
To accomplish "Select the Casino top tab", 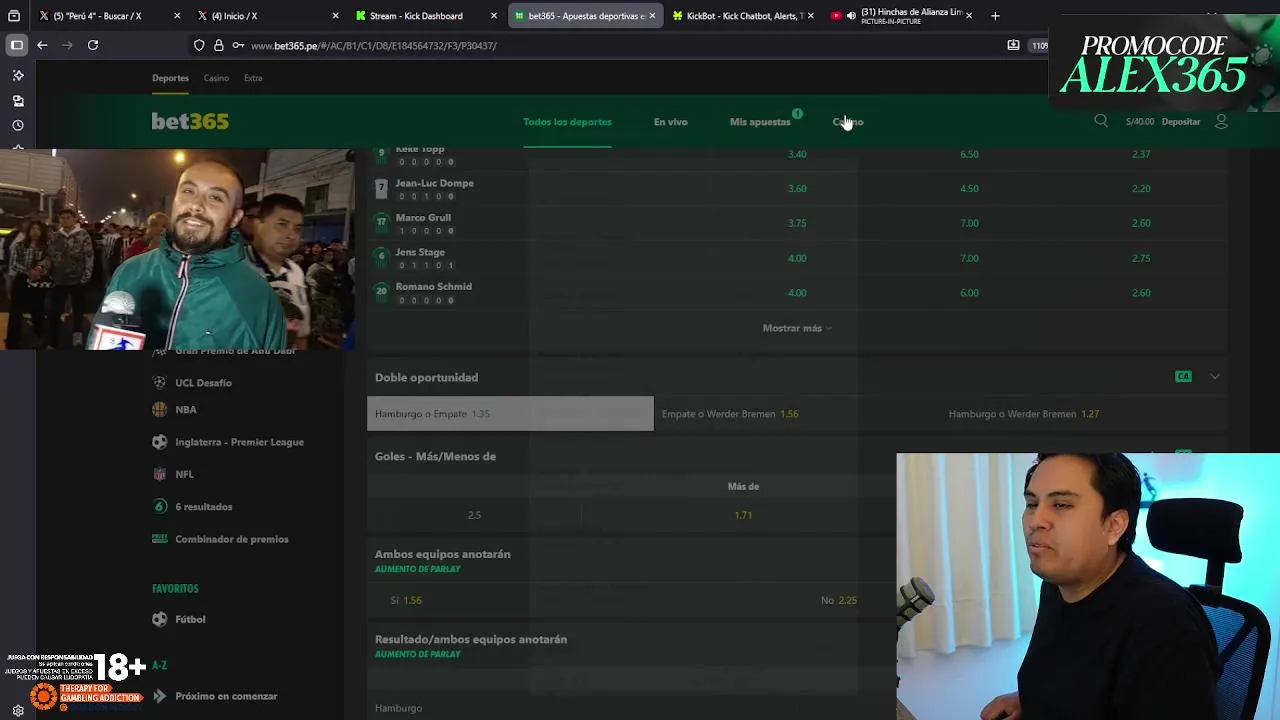I will [216, 78].
